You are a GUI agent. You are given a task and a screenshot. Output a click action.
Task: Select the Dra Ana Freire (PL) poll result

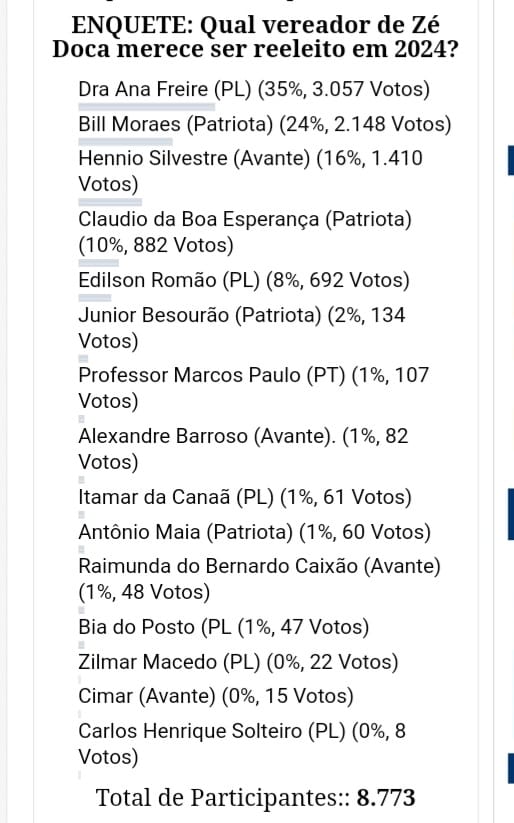(x=254, y=89)
